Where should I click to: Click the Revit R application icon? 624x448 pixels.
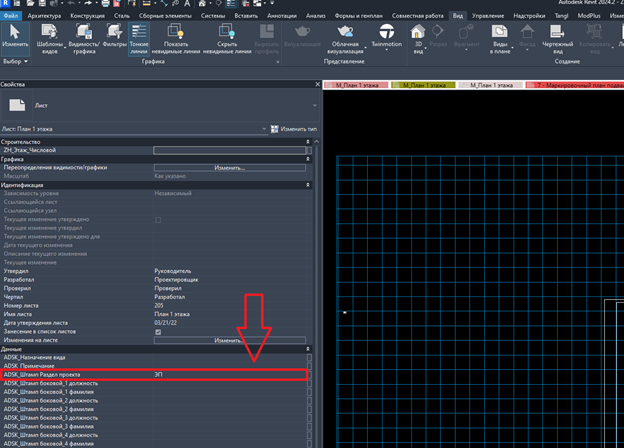(x=6, y=3)
